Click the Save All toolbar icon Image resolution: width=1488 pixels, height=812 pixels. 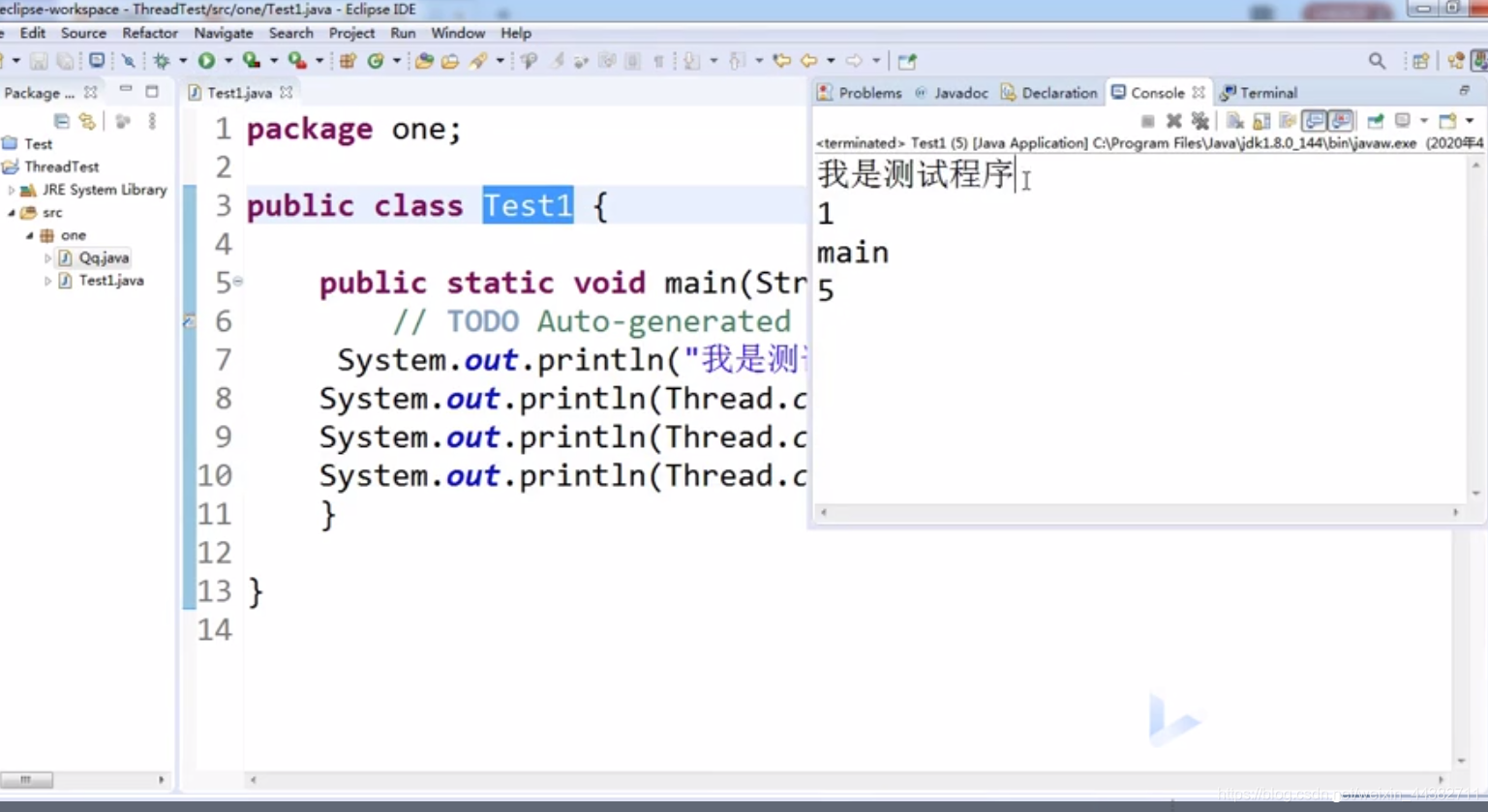[65, 61]
